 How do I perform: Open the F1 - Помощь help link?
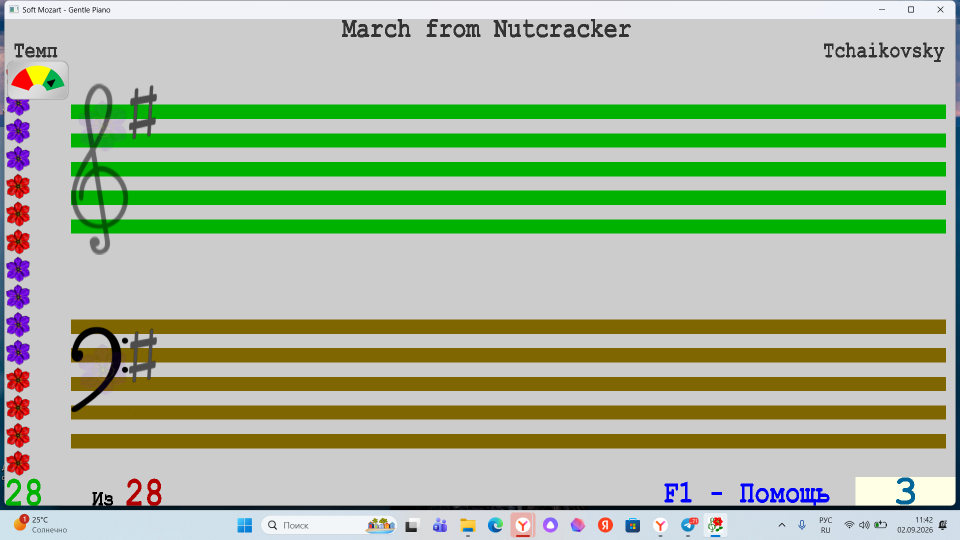pyautogui.click(x=746, y=493)
